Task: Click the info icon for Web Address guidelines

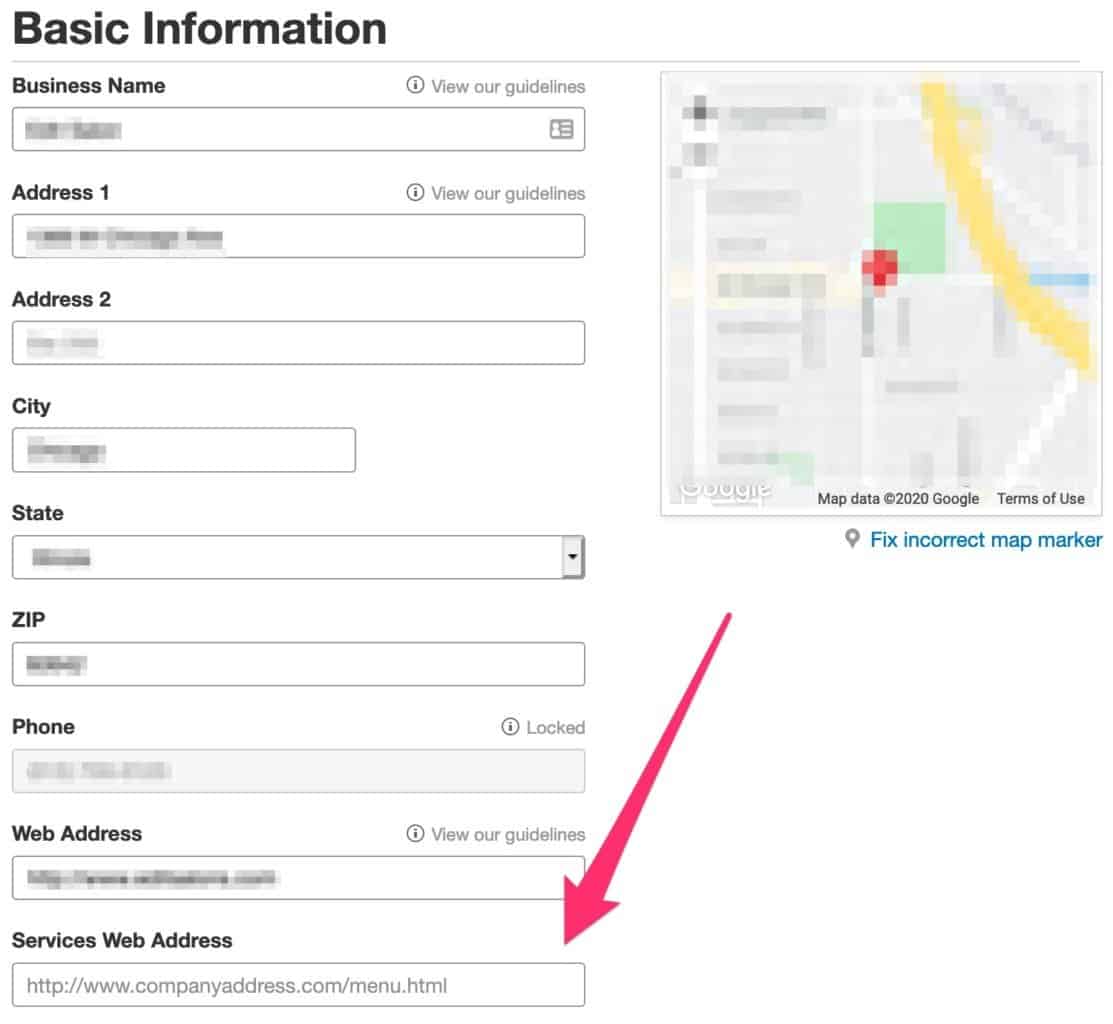Action: 416,834
